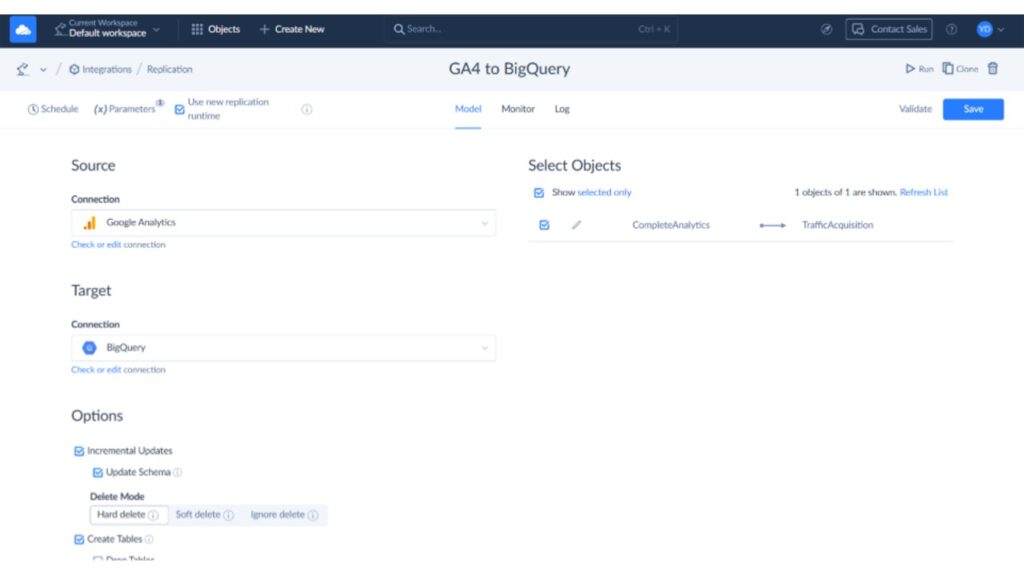The height and width of the screenshot is (576, 1024).
Task: Click the TrafficAcquisition target name
Action: click(x=837, y=225)
